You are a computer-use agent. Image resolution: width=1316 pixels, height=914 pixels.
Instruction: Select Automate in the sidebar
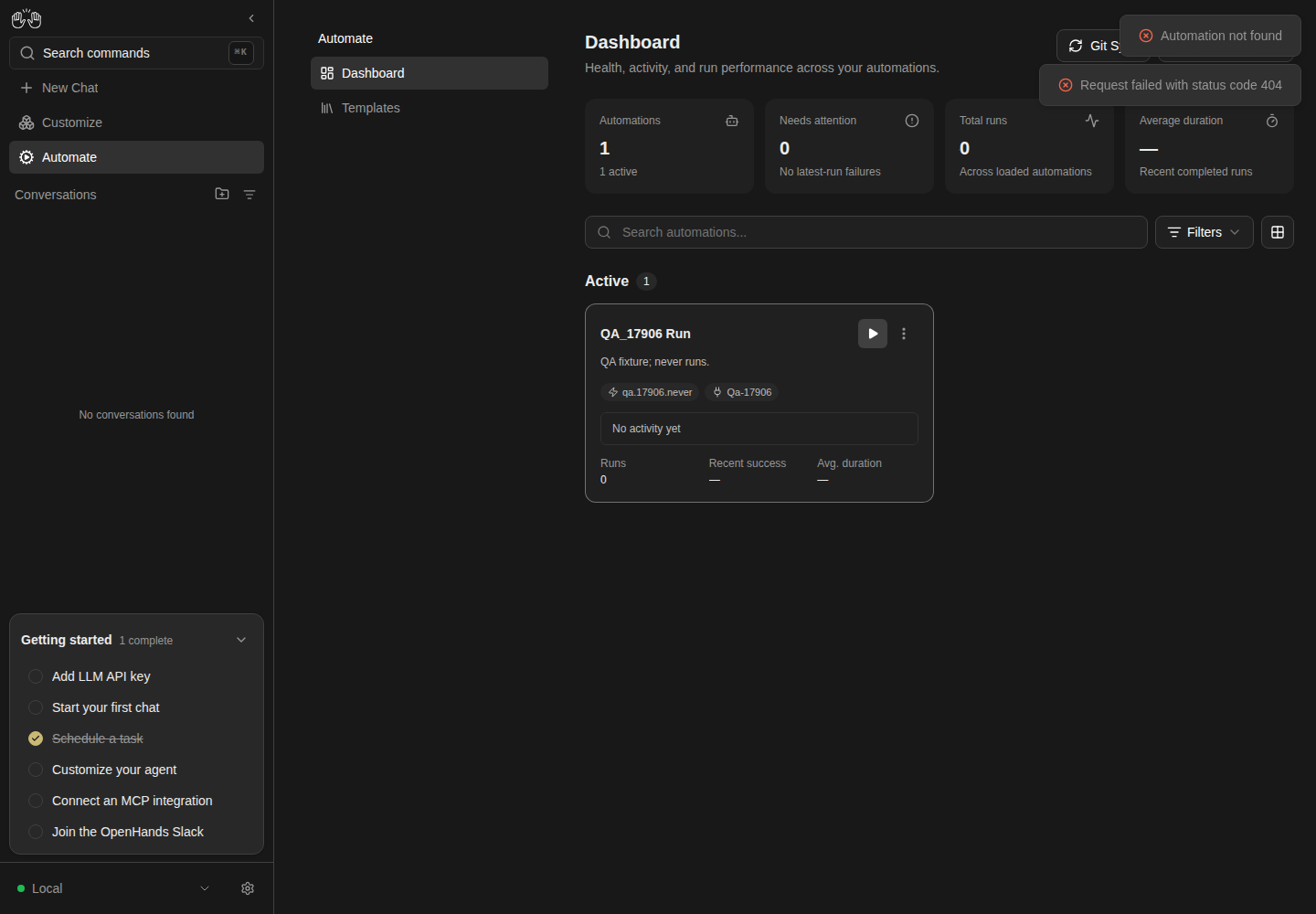[x=136, y=157]
